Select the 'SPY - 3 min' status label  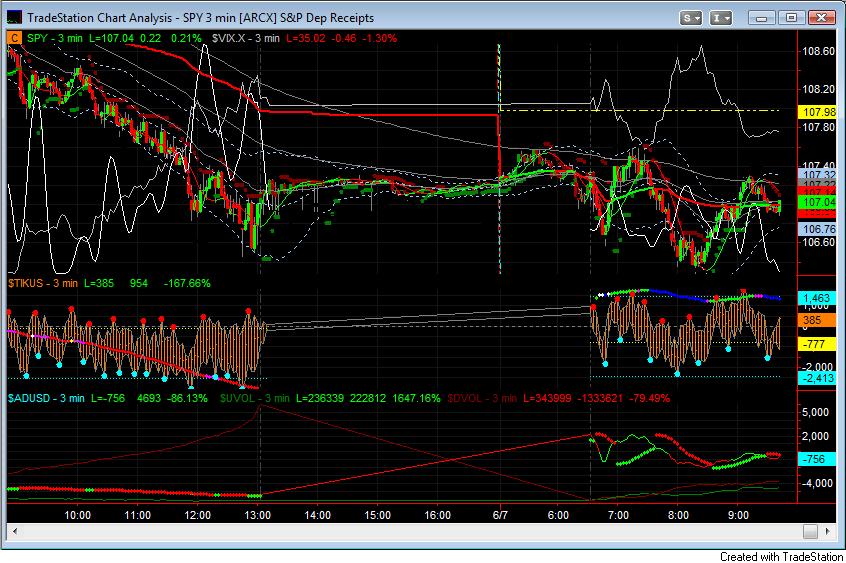(x=55, y=38)
